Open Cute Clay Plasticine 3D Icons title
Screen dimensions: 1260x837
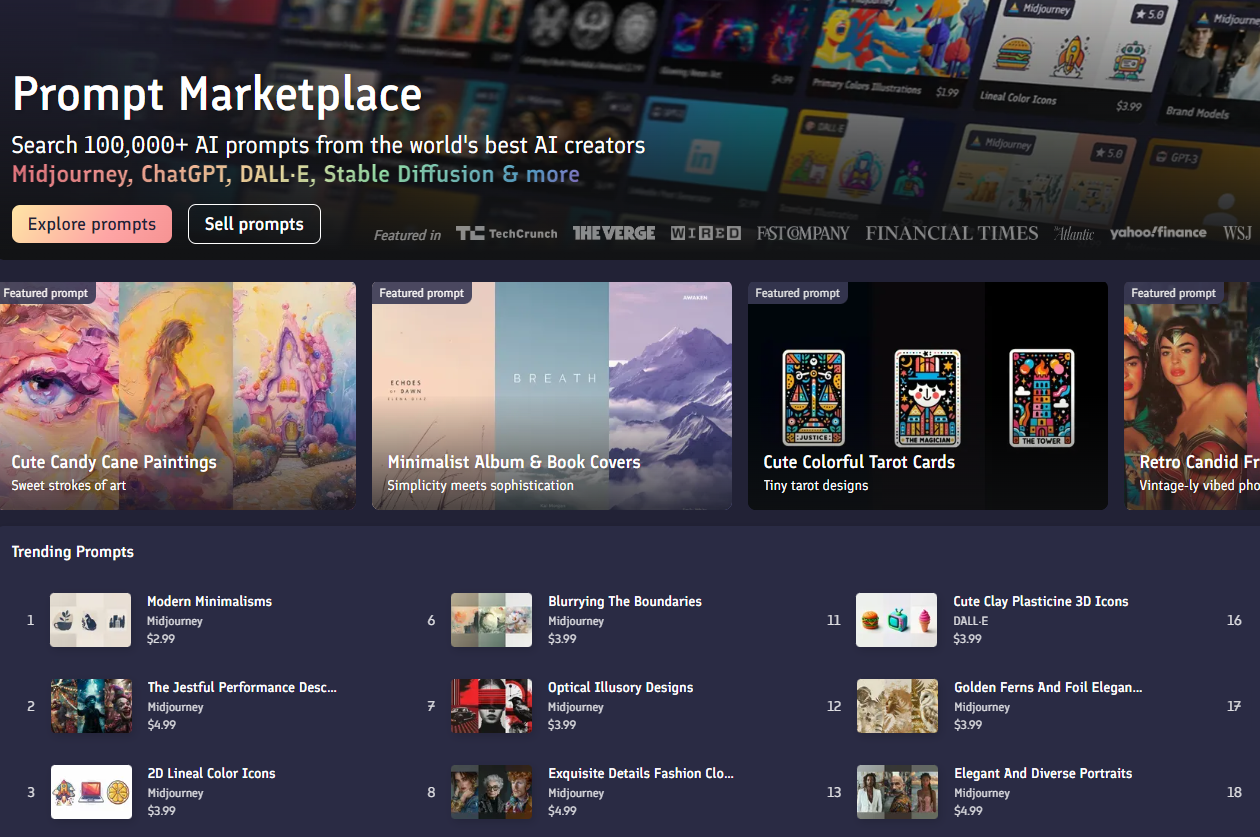(1041, 601)
